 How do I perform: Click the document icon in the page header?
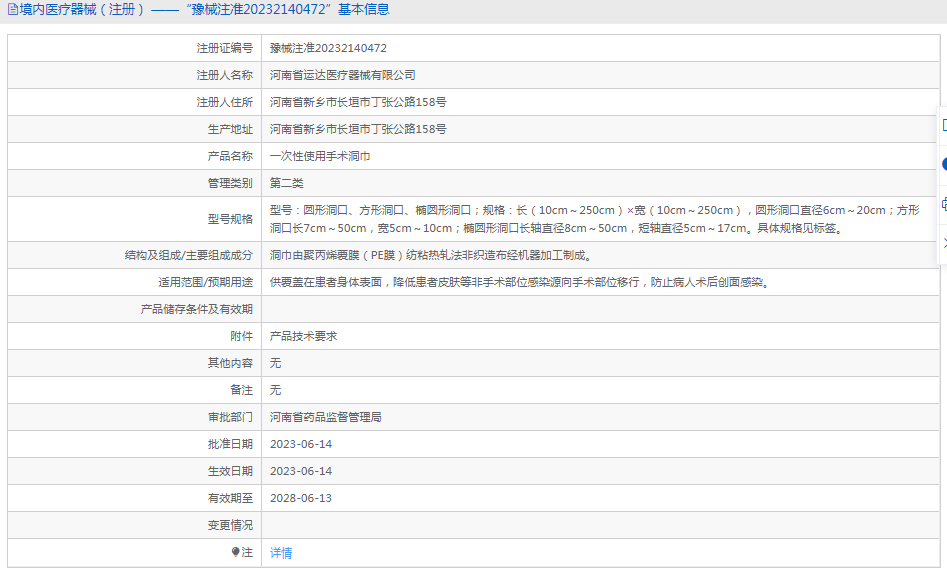pyautogui.click(x=13, y=10)
